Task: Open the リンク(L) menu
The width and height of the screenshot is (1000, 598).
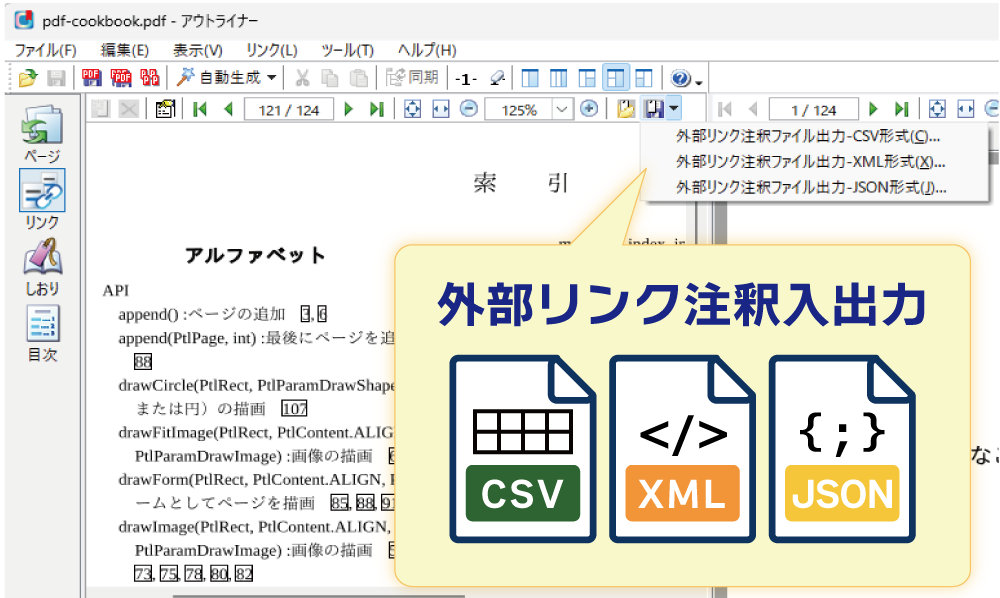Action: click(x=271, y=50)
